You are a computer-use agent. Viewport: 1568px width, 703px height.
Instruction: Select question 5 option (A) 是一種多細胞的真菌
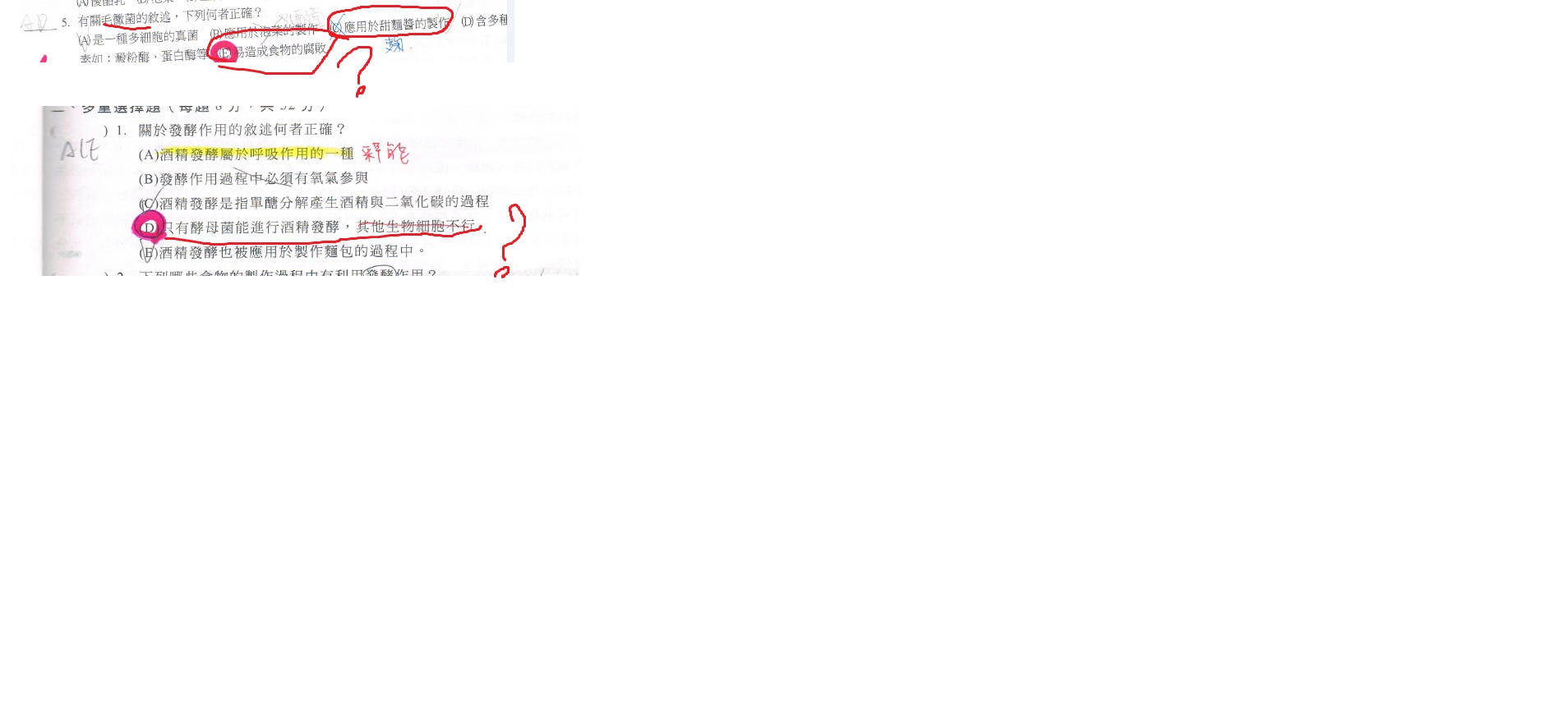[x=138, y=37]
